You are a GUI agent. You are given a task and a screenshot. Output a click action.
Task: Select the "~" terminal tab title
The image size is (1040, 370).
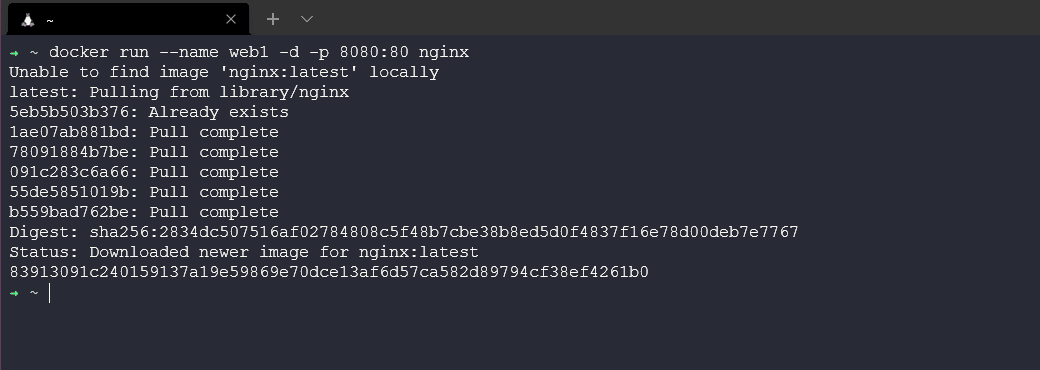[x=50, y=21]
